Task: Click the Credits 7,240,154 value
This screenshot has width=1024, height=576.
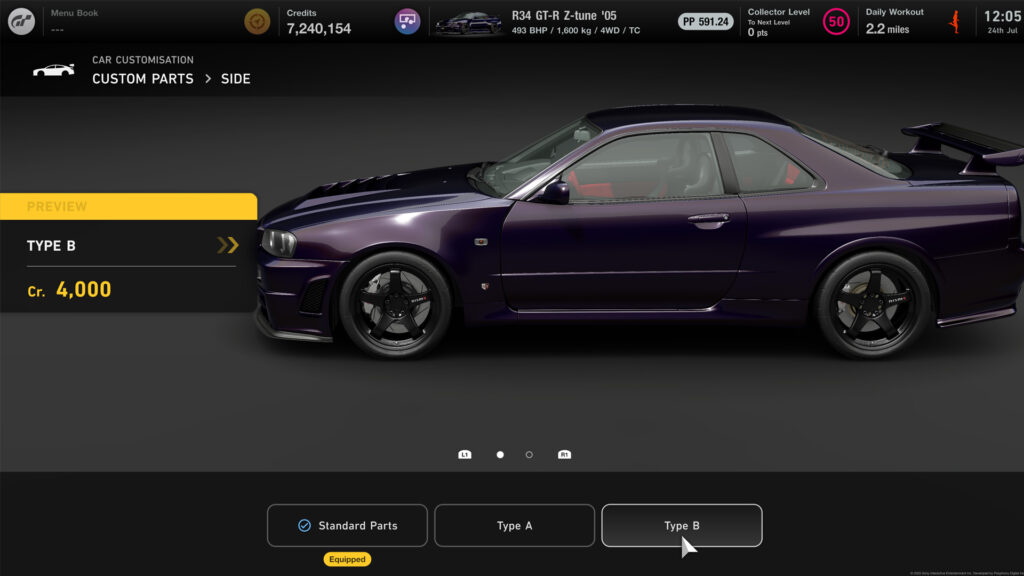Action: coord(319,29)
